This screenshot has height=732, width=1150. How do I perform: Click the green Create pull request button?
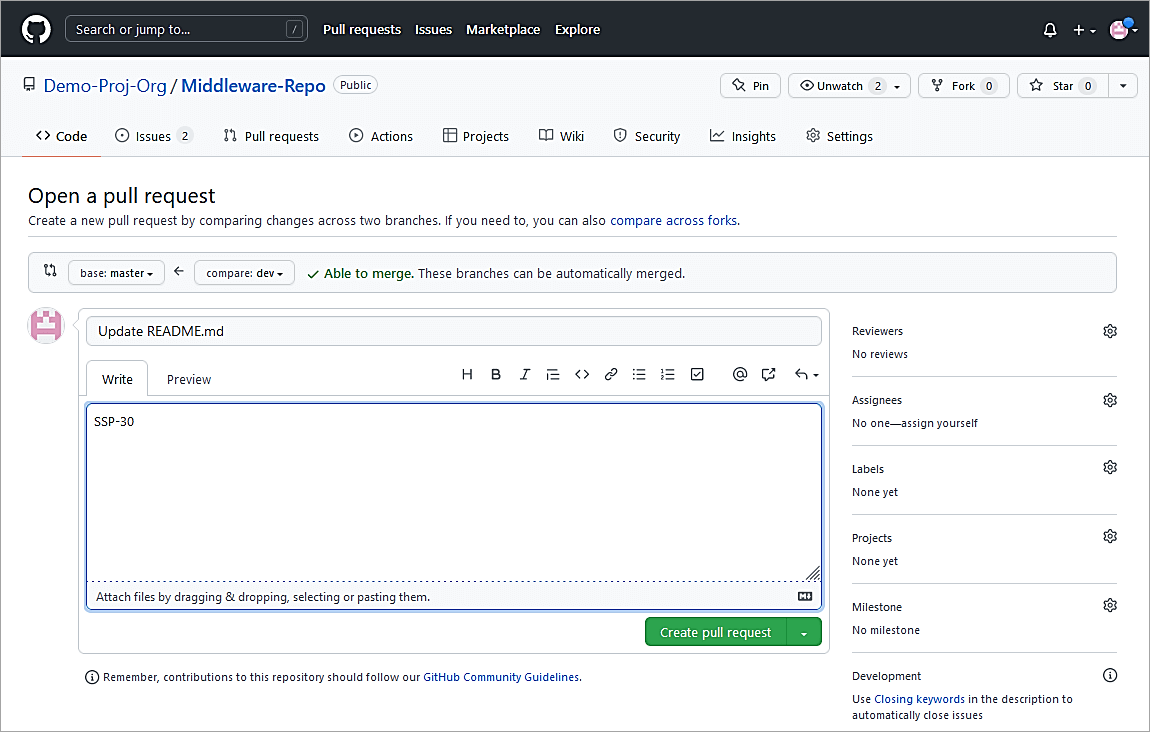click(x=716, y=632)
